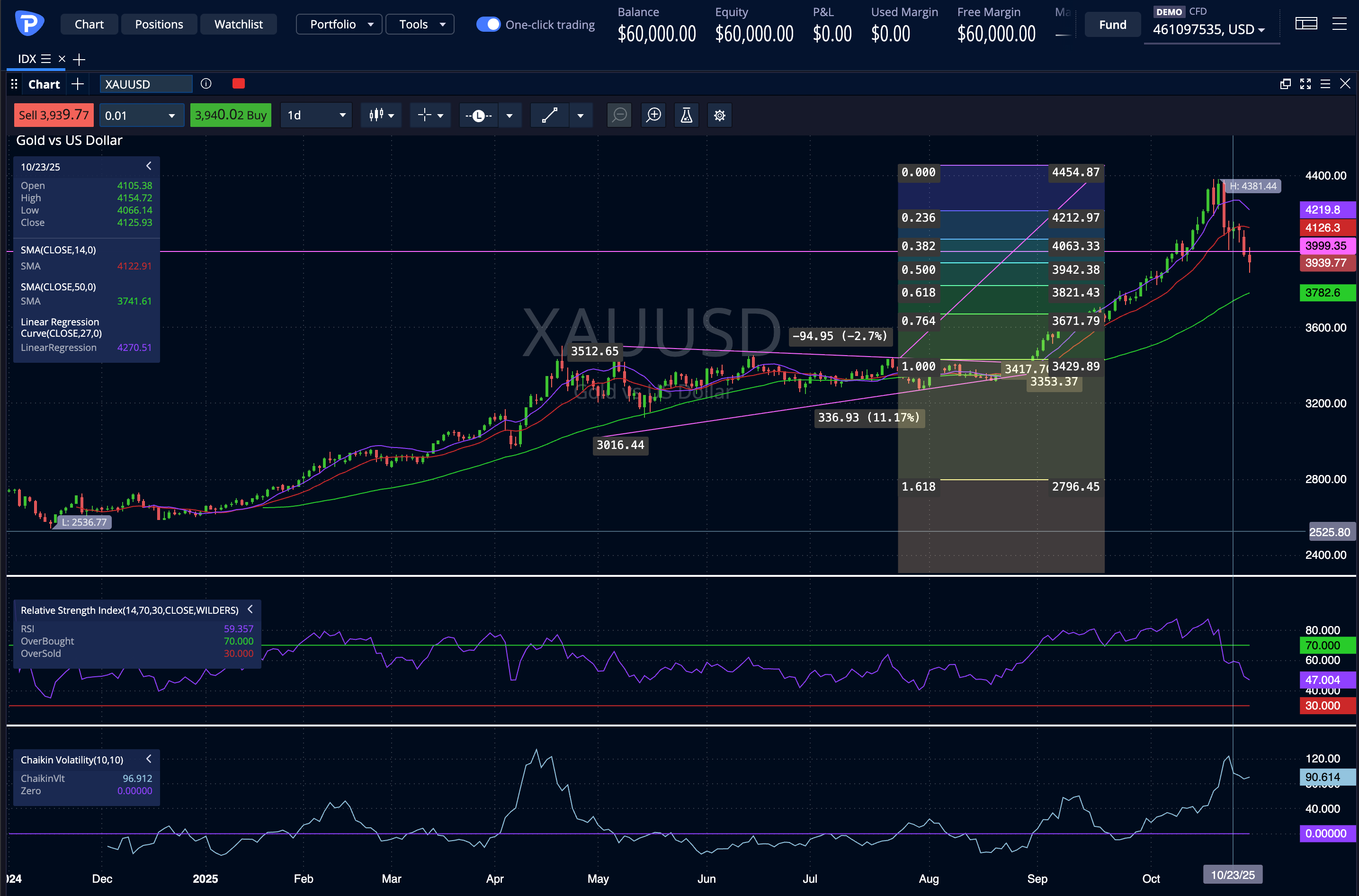Click the zoom in magnifier icon
The height and width of the screenshot is (896, 1359).
653,116
